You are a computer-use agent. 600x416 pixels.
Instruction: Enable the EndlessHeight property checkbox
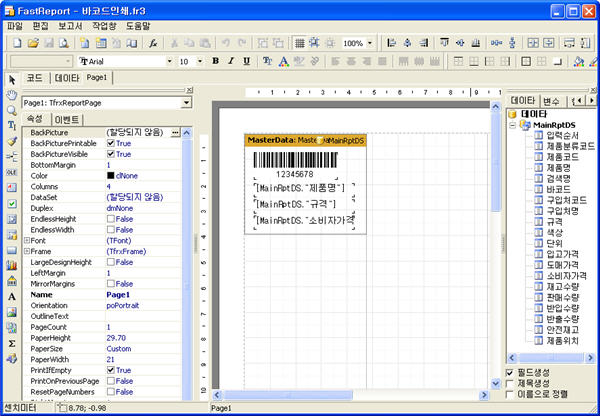[x=111, y=219]
